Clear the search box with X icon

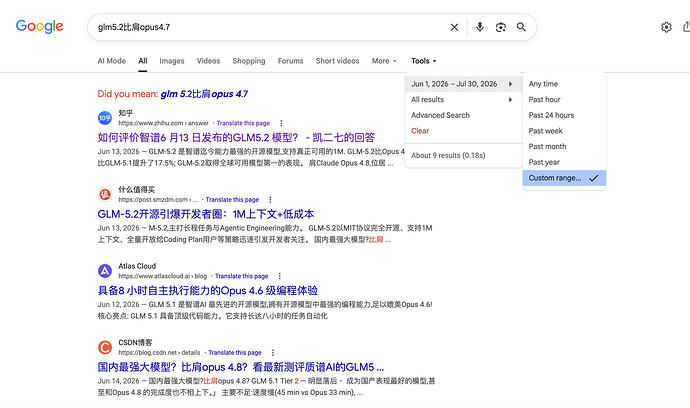click(x=454, y=27)
